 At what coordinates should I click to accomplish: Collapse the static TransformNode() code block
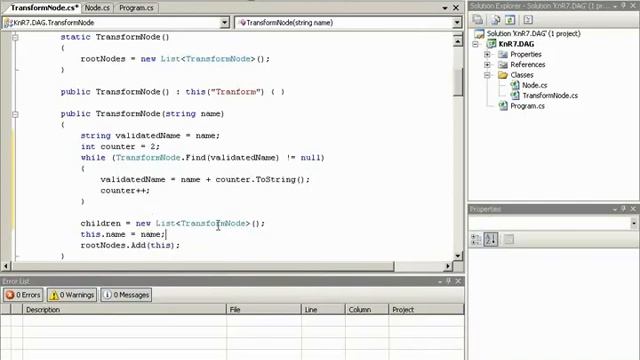[x=15, y=38]
